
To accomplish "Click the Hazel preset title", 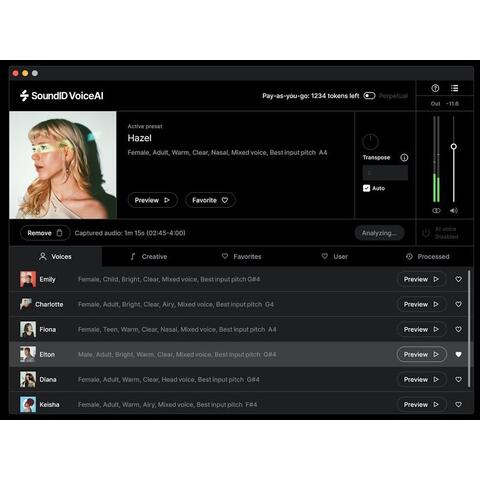I will click(139, 138).
